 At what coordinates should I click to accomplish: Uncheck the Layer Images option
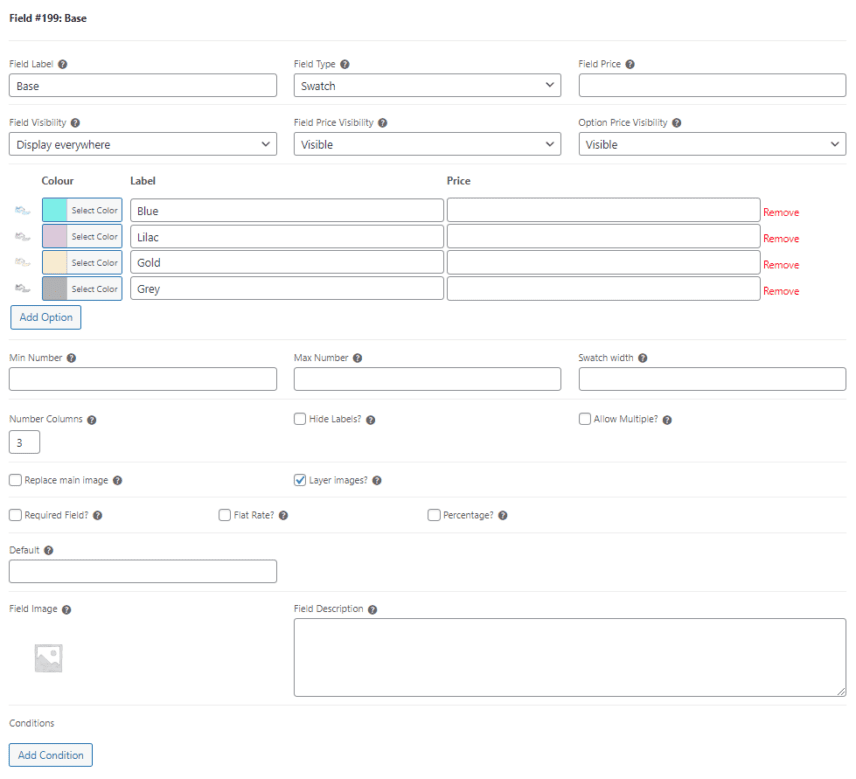[299, 480]
